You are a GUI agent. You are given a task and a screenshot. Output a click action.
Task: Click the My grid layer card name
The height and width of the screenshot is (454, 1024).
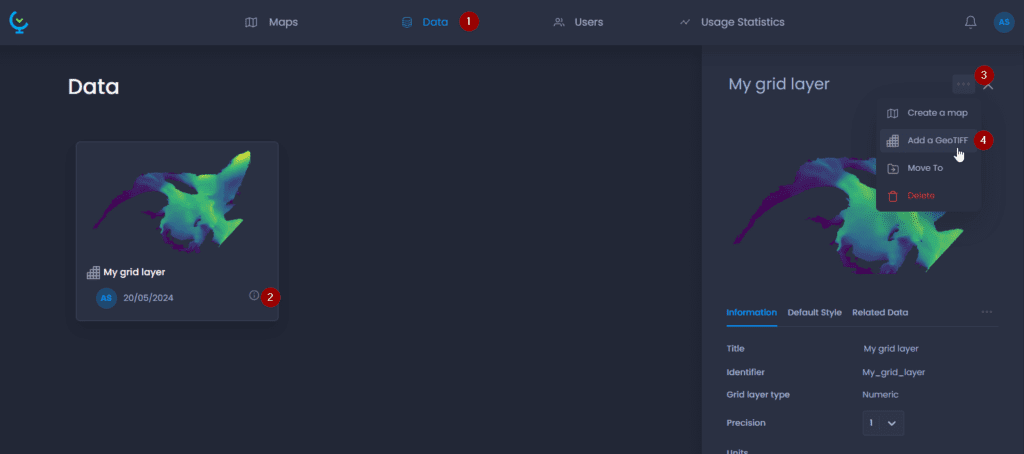point(134,272)
